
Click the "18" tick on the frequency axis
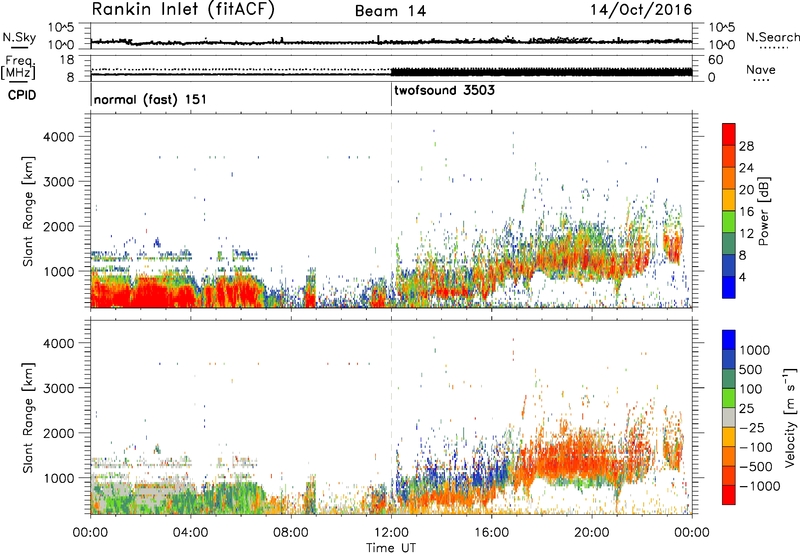(67, 60)
